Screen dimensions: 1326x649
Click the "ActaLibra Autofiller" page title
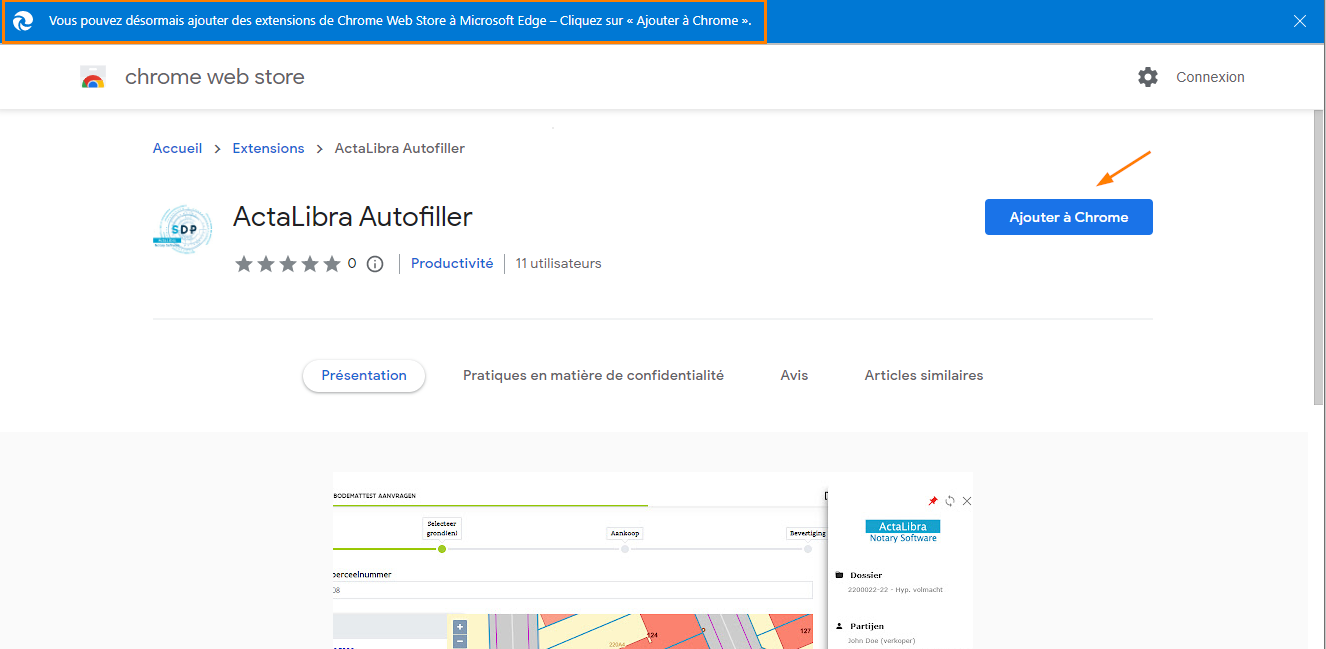coord(352,216)
